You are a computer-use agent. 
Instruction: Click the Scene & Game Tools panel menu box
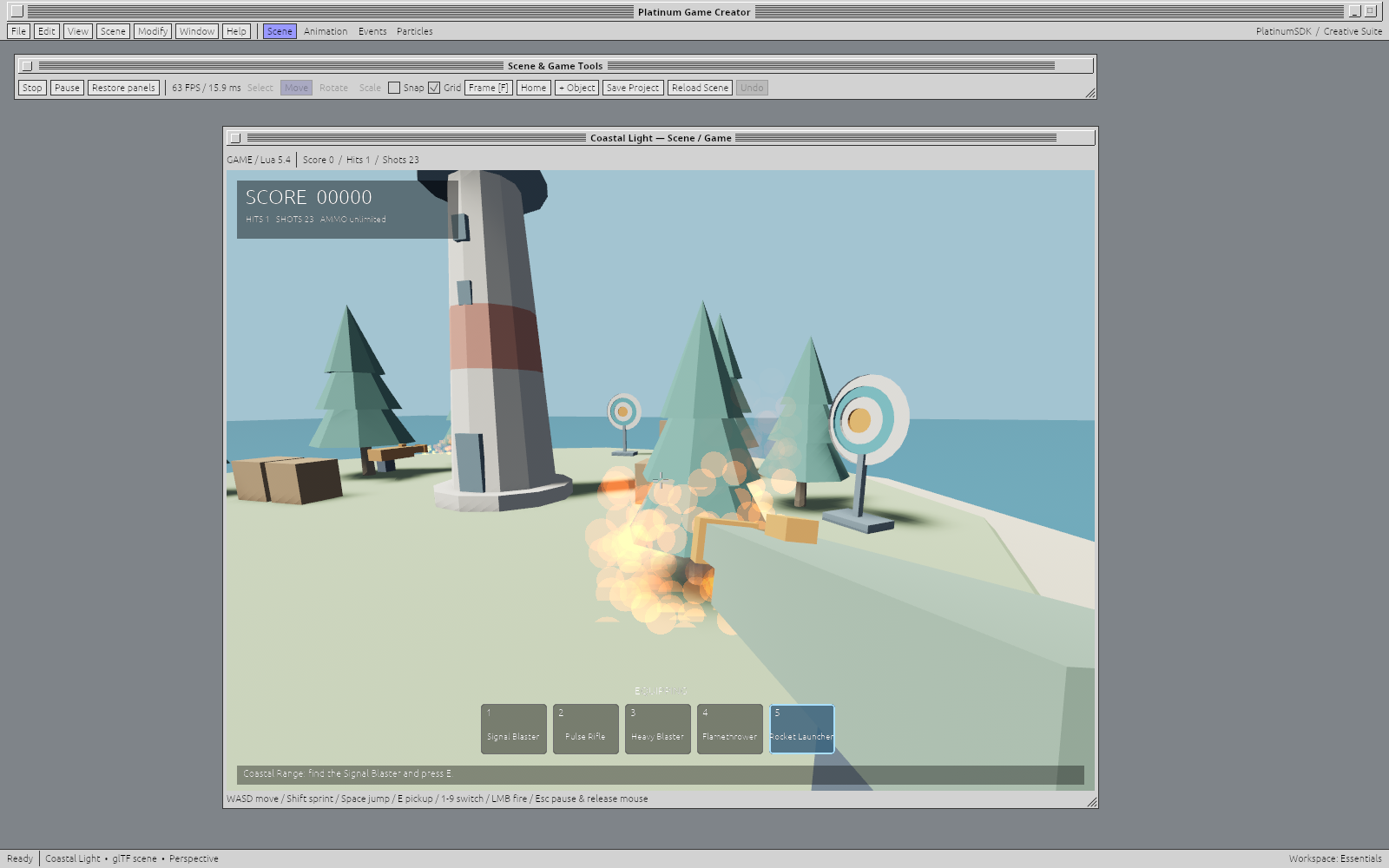tap(27, 66)
